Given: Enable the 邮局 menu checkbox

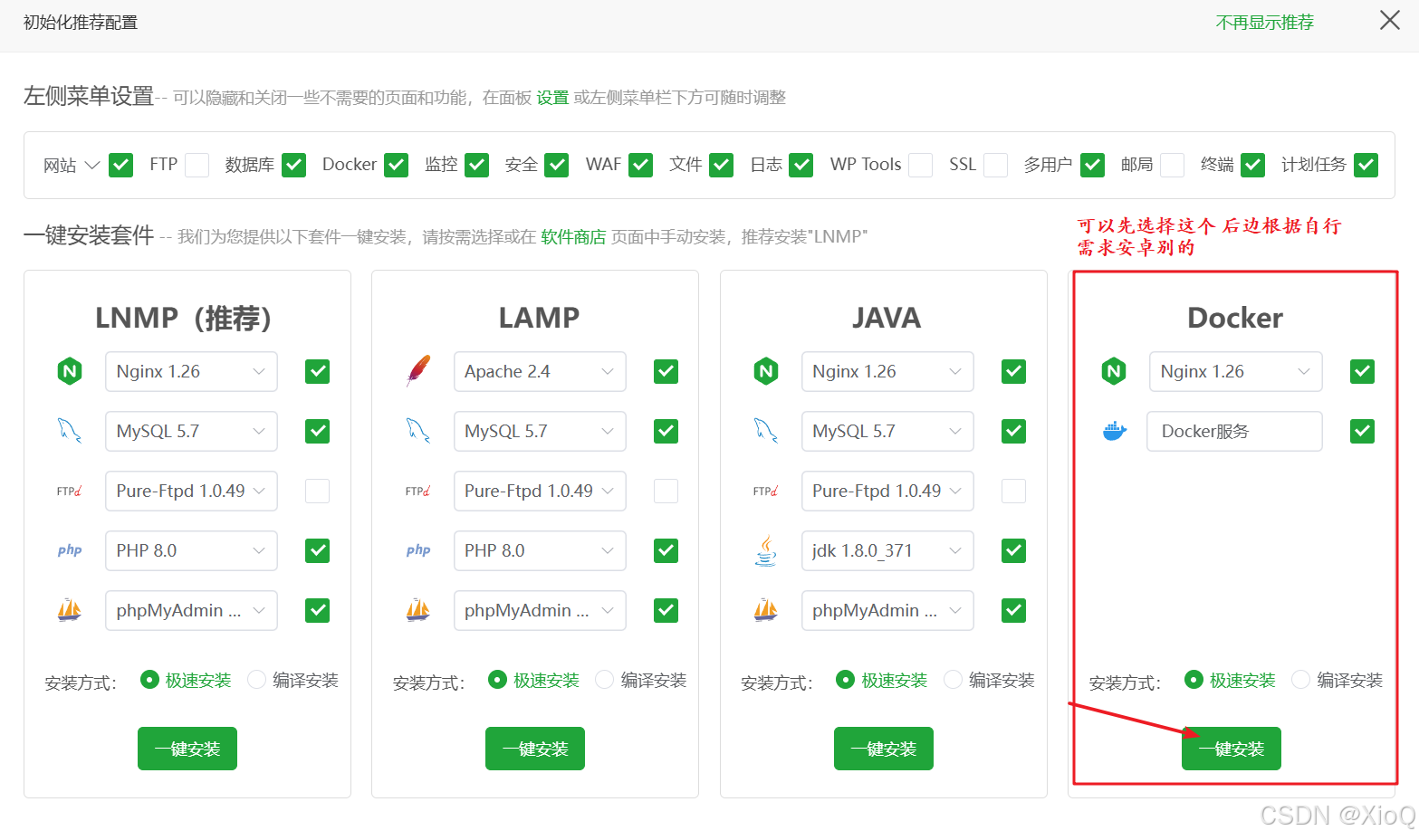Looking at the screenshot, I should (1173, 165).
